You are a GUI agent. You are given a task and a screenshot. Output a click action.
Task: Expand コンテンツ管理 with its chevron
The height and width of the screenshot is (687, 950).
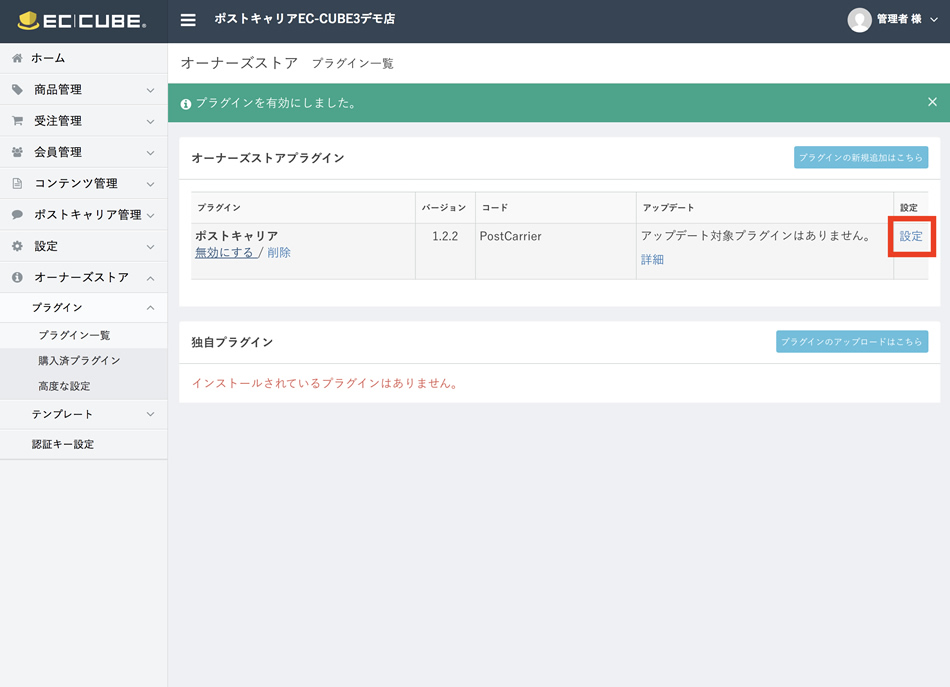(150, 184)
